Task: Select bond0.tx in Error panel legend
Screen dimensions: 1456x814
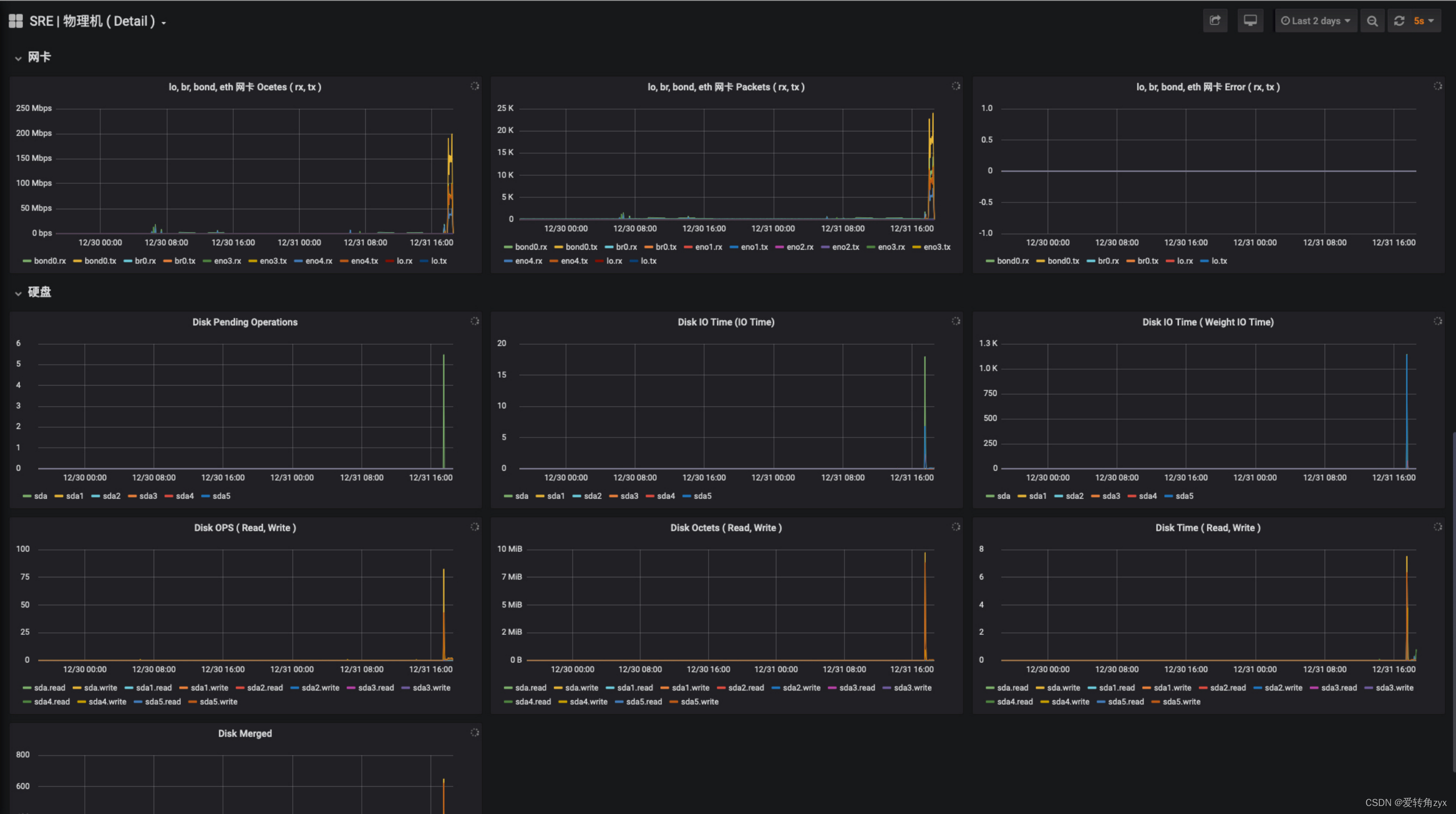Action: (1063, 261)
